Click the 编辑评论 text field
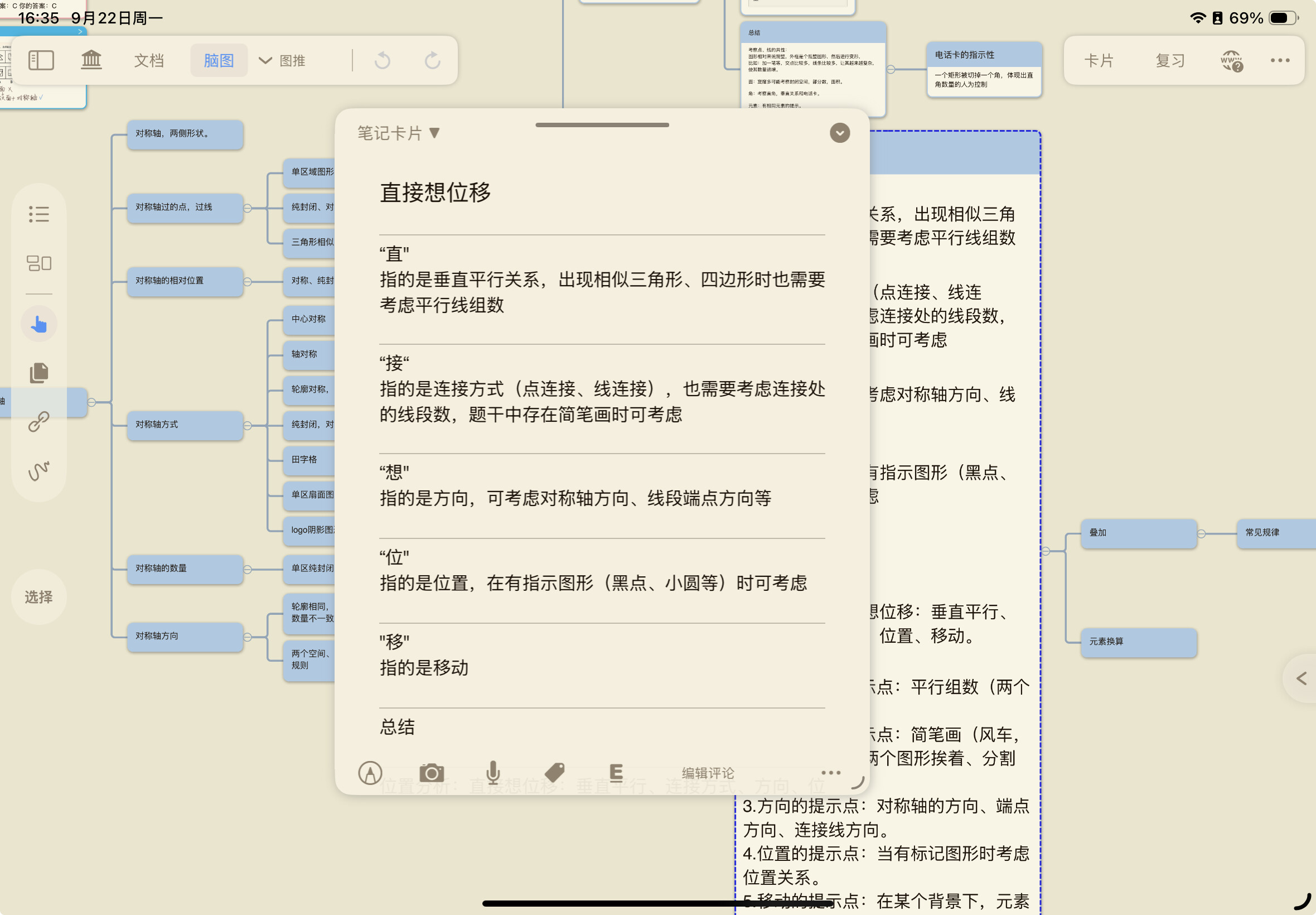The height and width of the screenshot is (915, 1316). (x=708, y=773)
